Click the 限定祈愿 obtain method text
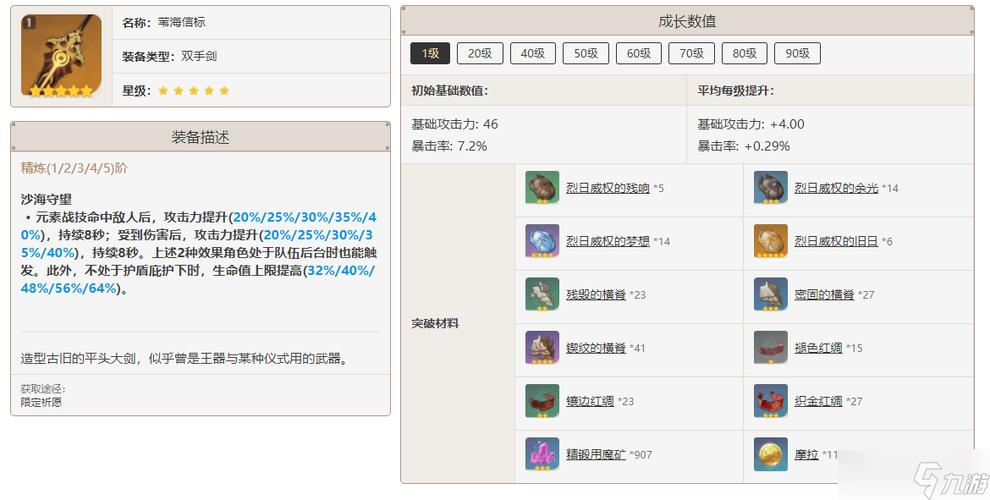990x500 pixels. [x=41, y=402]
